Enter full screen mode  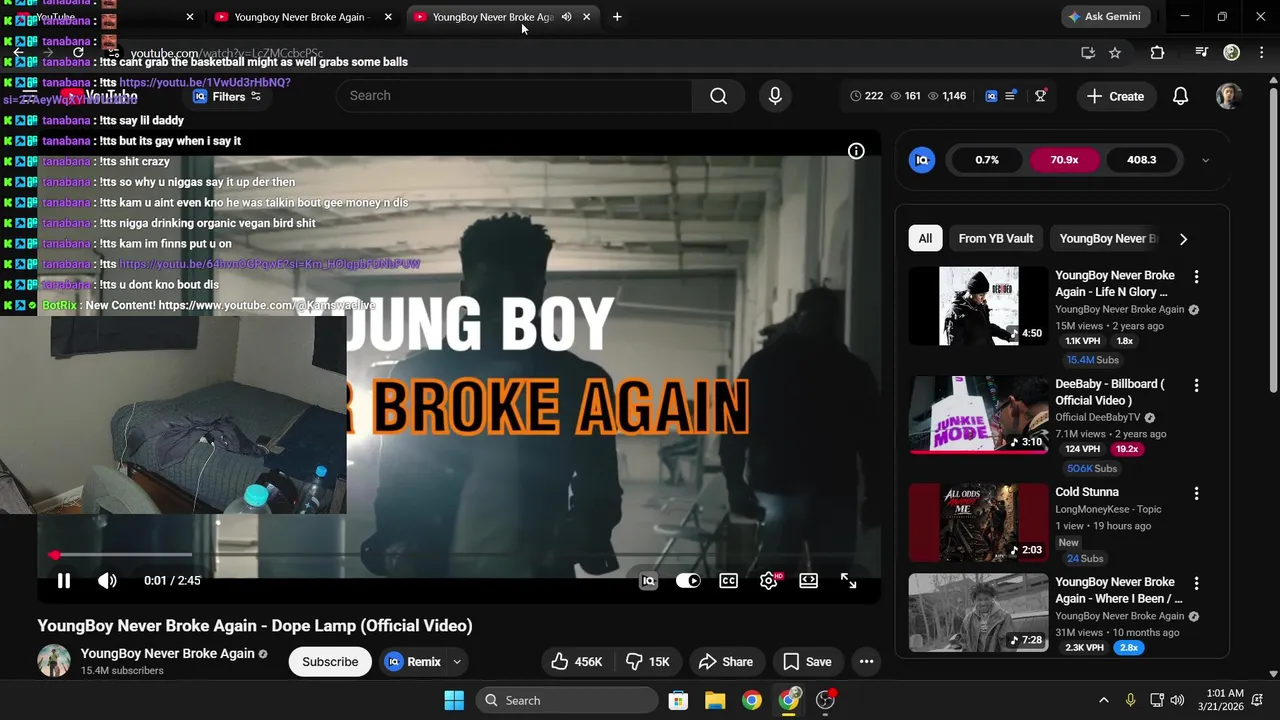pos(848,580)
